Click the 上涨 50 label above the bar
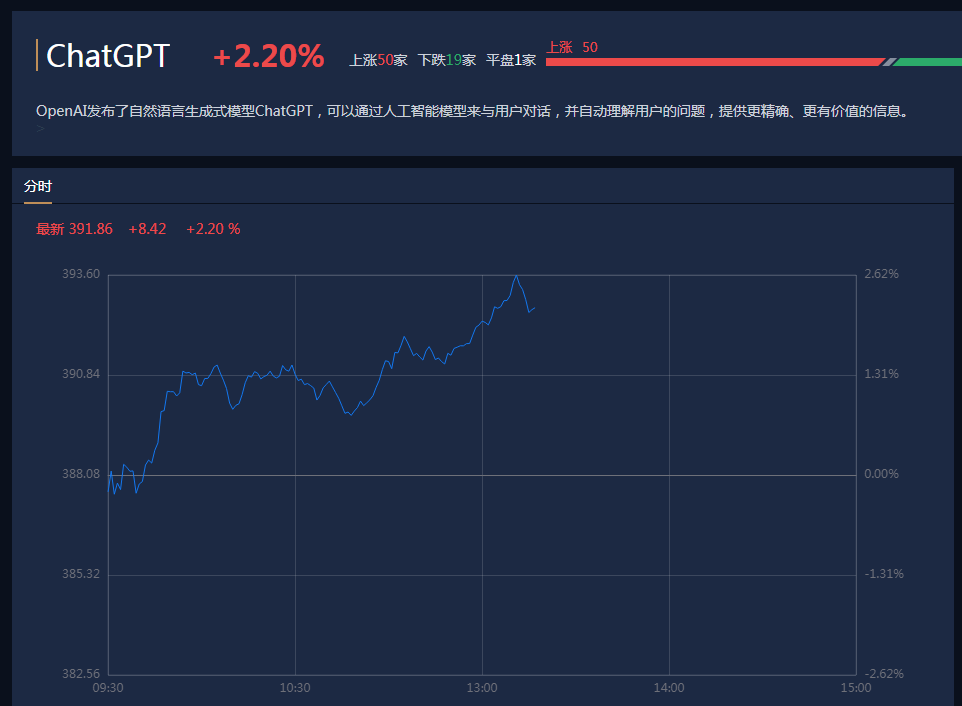 [572, 46]
